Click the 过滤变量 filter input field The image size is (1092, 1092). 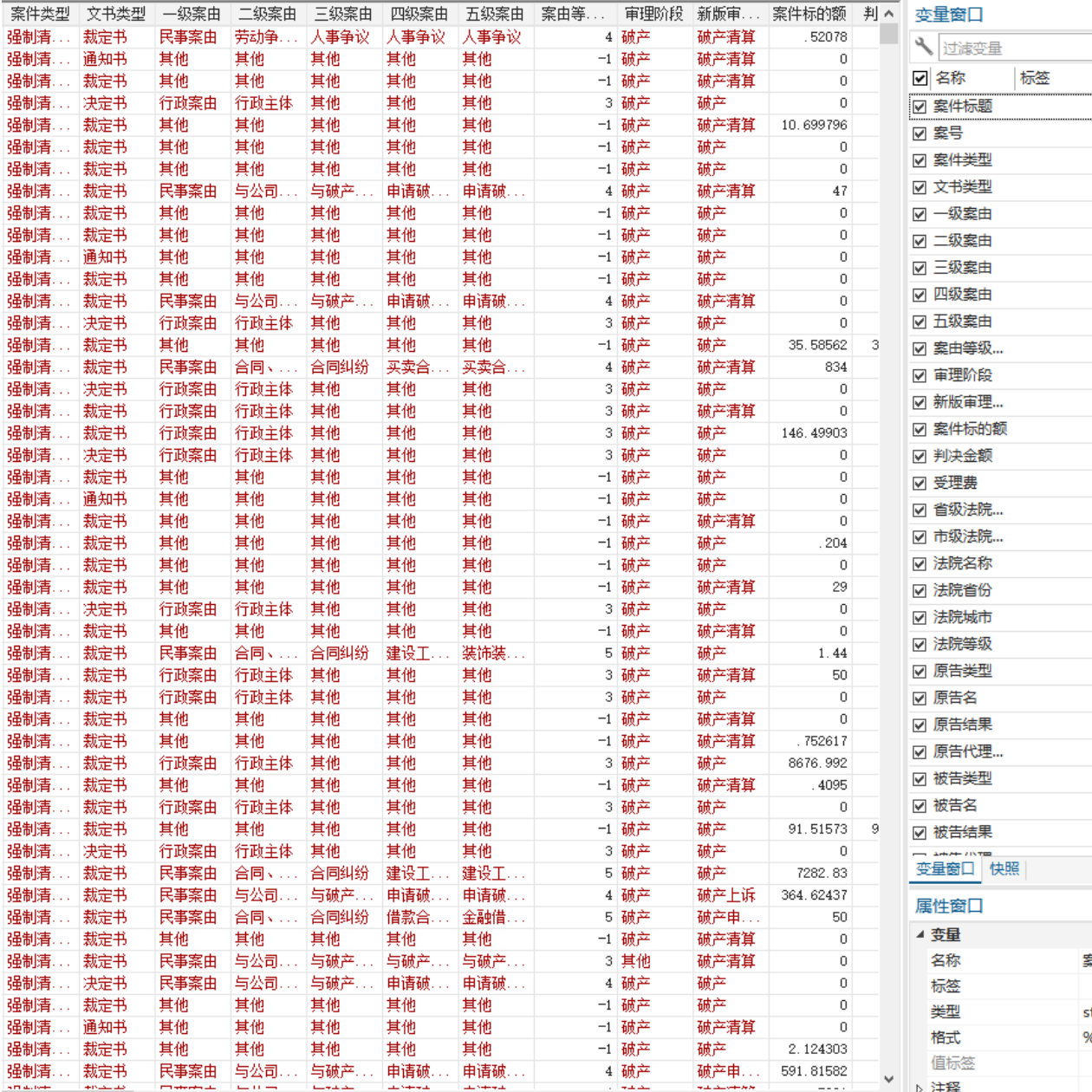1015,48
